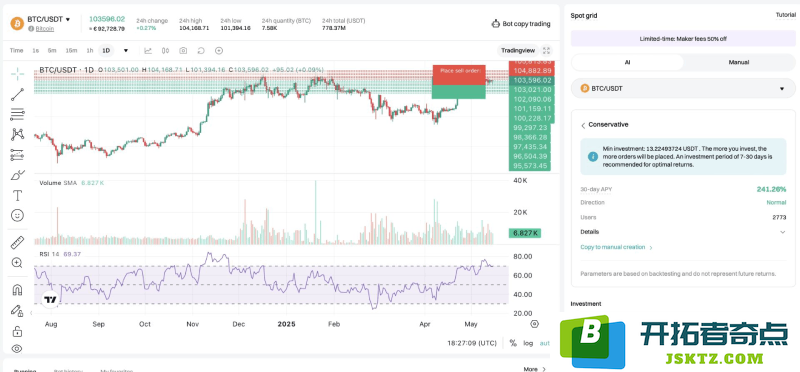Select the 5m time interval
800x372 pixels.
click(x=52, y=51)
